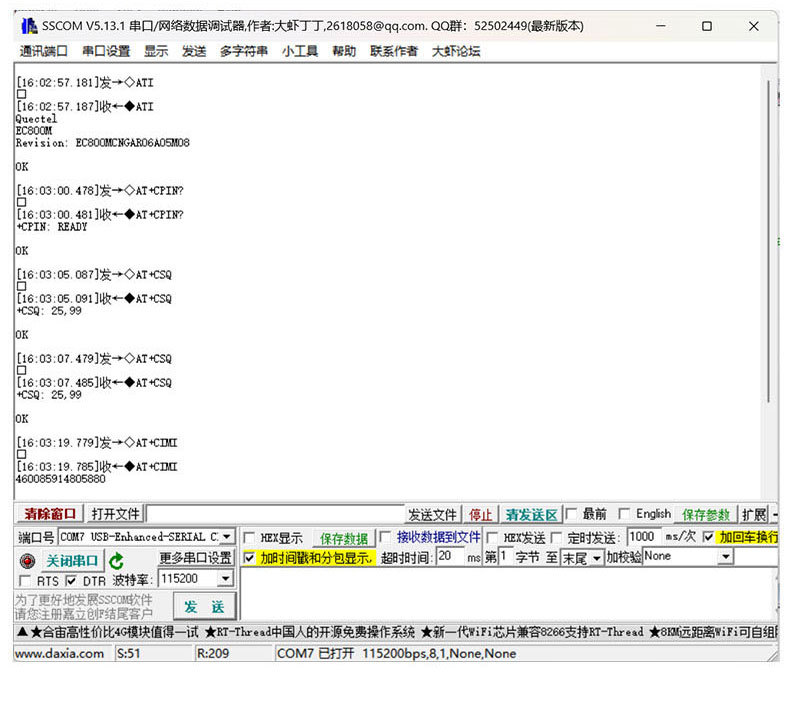Click the 发送 send button
This screenshot has height=718, width=790.
(204, 606)
